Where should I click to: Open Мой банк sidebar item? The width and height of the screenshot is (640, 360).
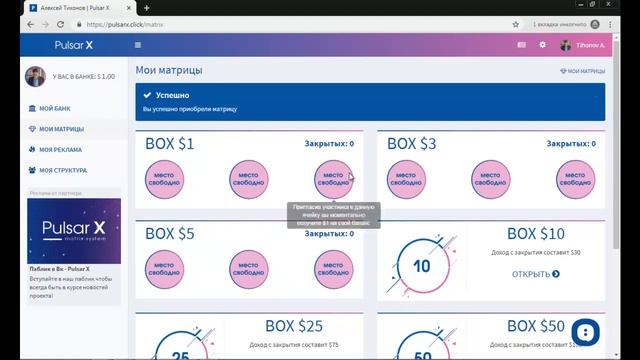pos(55,109)
